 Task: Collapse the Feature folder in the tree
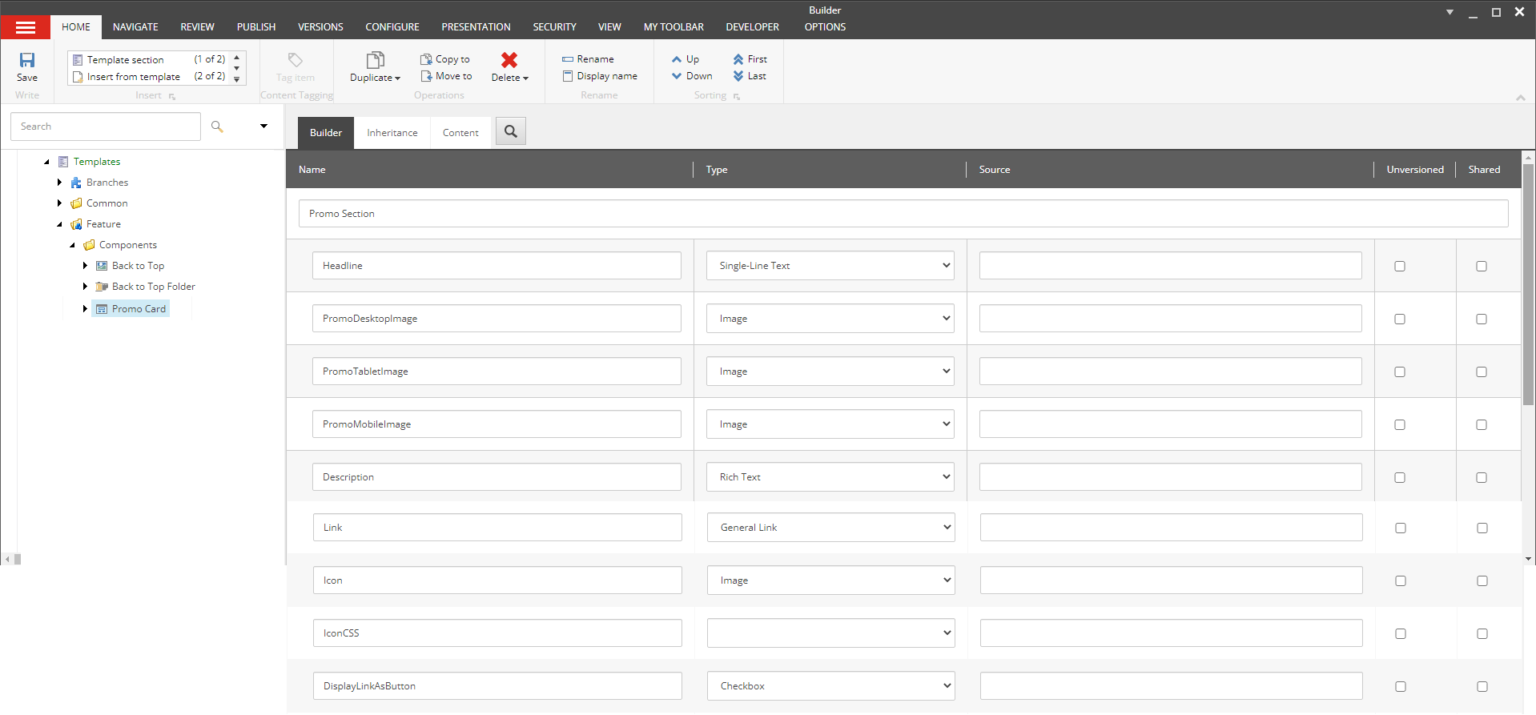59,224
